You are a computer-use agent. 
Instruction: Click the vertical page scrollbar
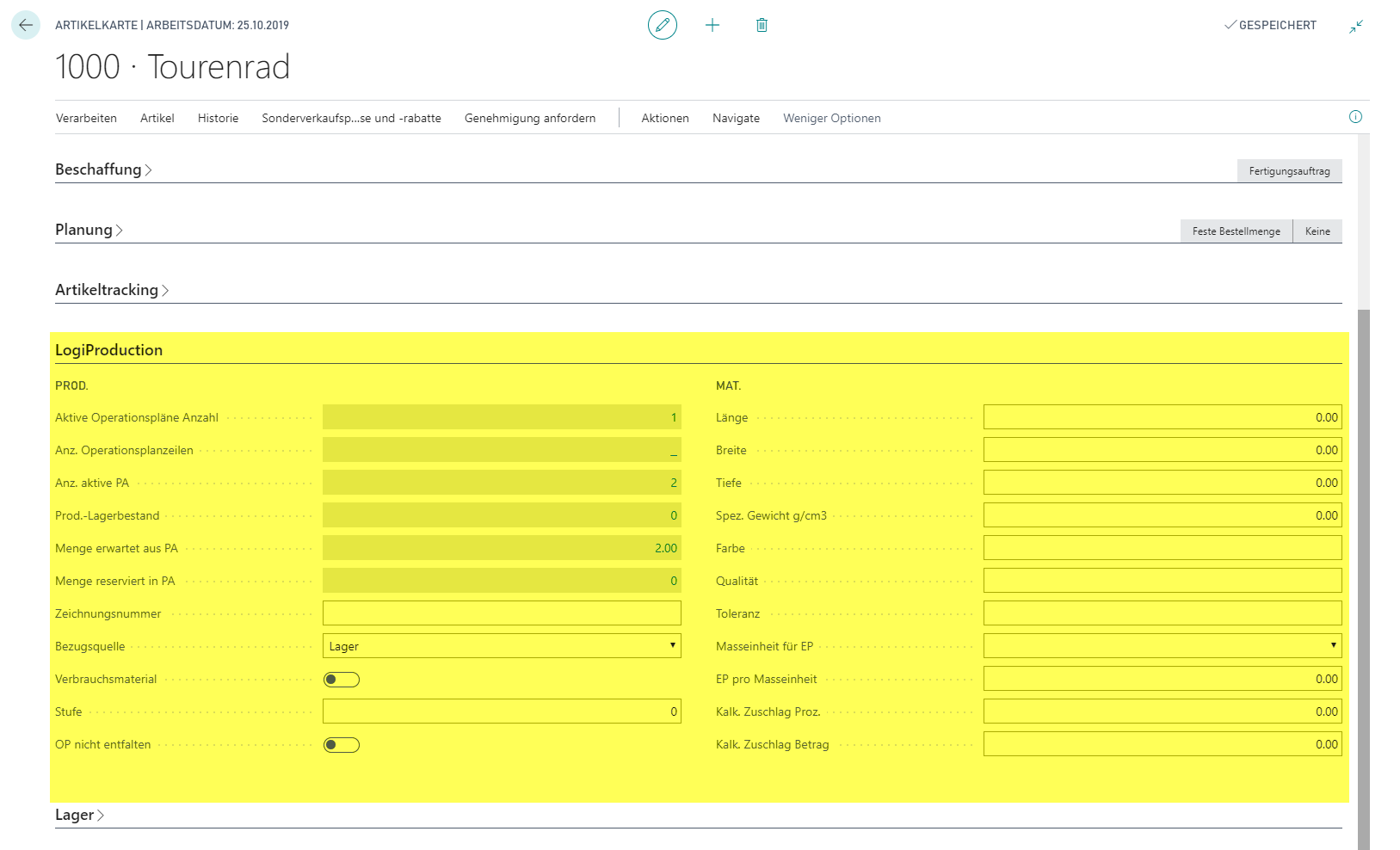coord(1364,579)
